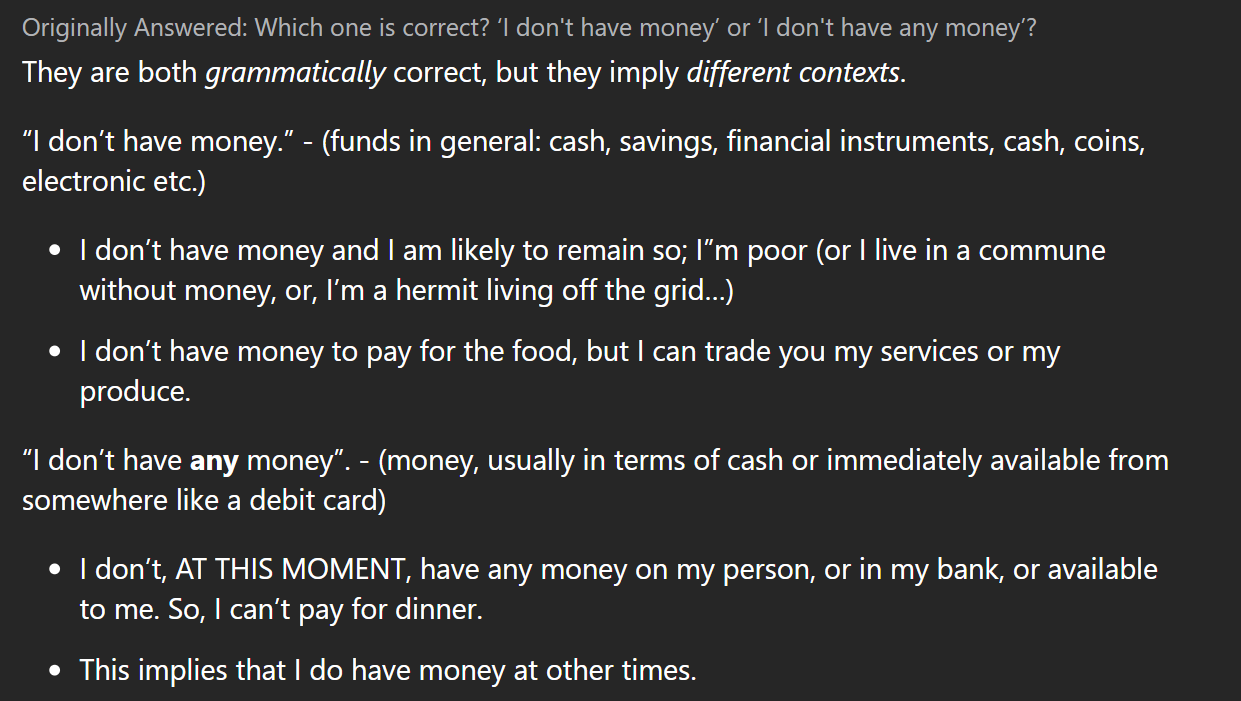
Task: Click bullet marker beside "likely to remain so"
Action: 55,251
